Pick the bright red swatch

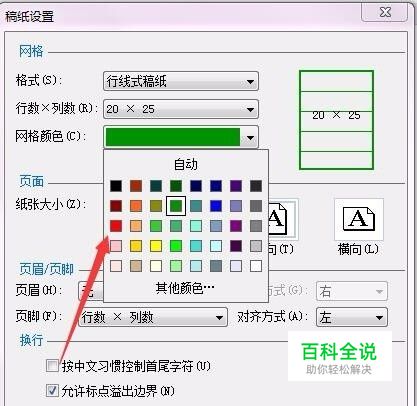coord(116,226)
